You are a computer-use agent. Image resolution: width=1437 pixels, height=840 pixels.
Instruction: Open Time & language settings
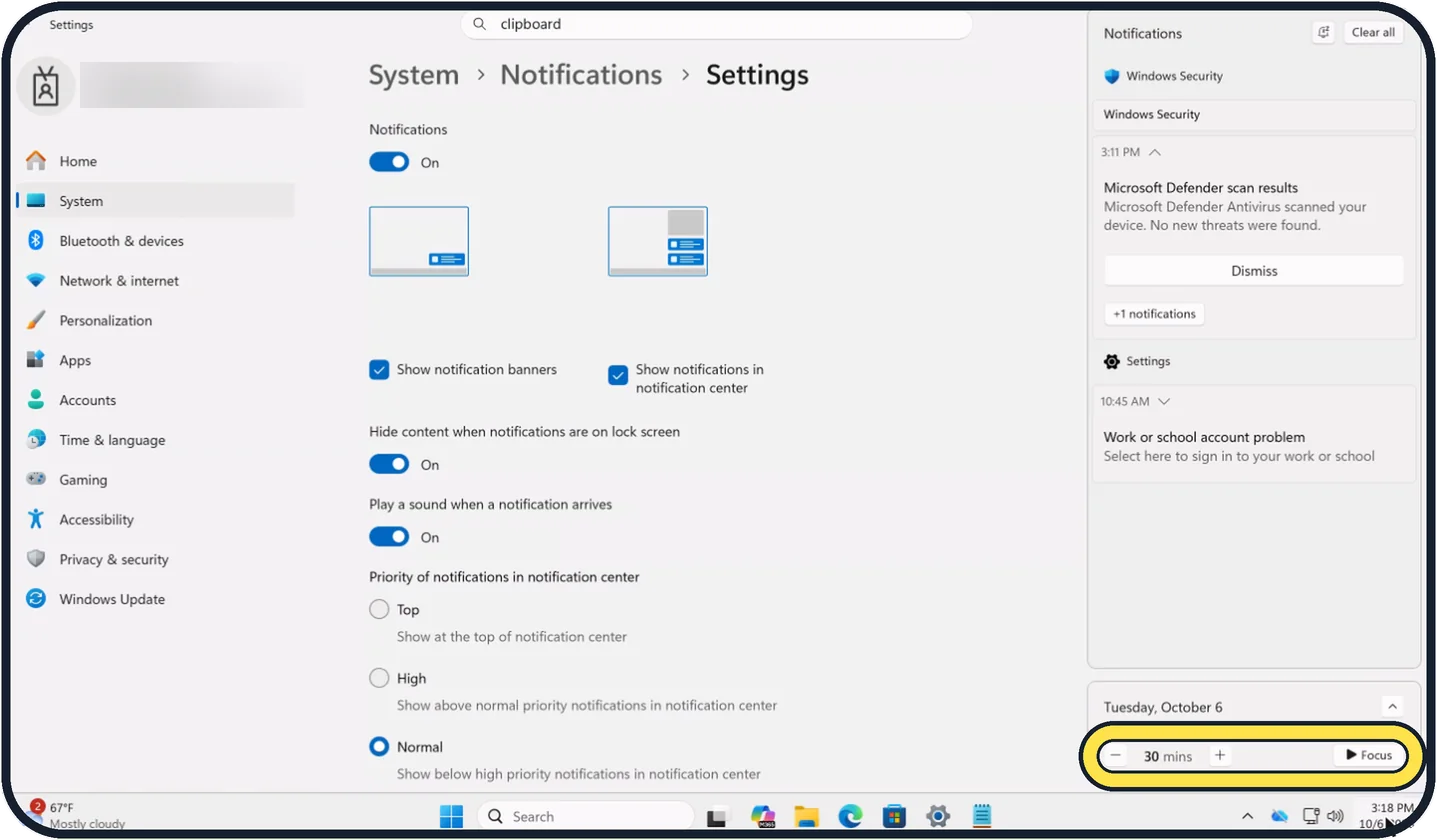pyautogui.click(x=112, y=440)
